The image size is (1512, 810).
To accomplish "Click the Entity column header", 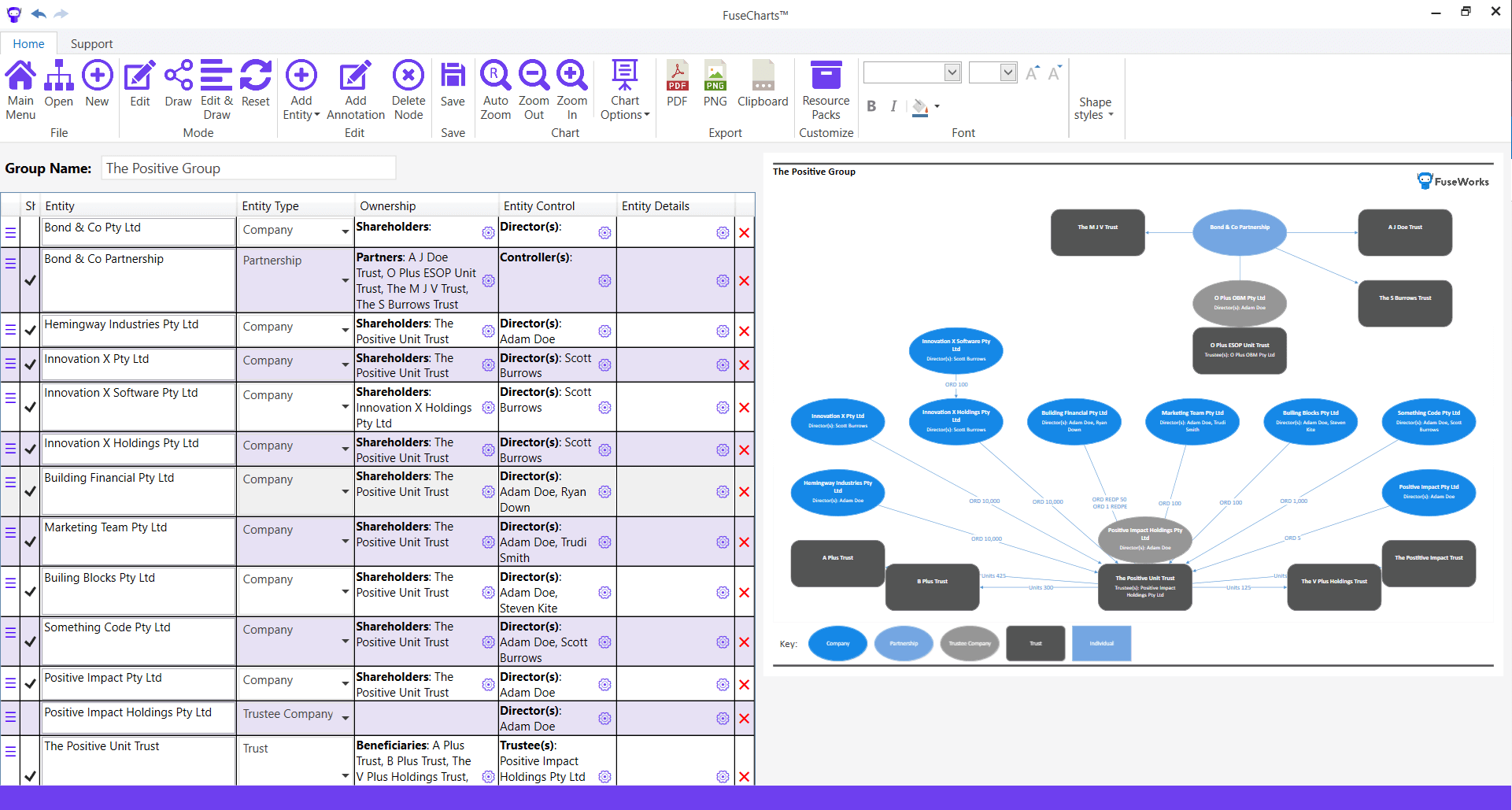I will [x=139, y=206].
